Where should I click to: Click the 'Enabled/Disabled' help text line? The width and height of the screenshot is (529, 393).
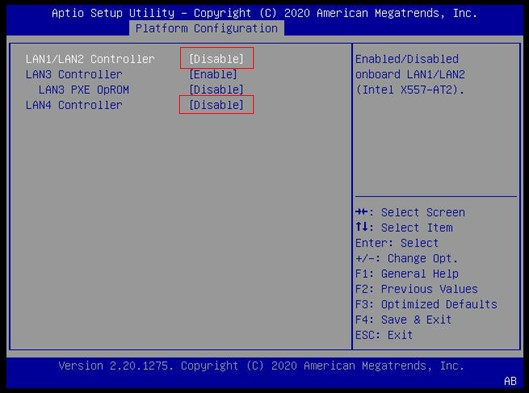tap(407, 59)
